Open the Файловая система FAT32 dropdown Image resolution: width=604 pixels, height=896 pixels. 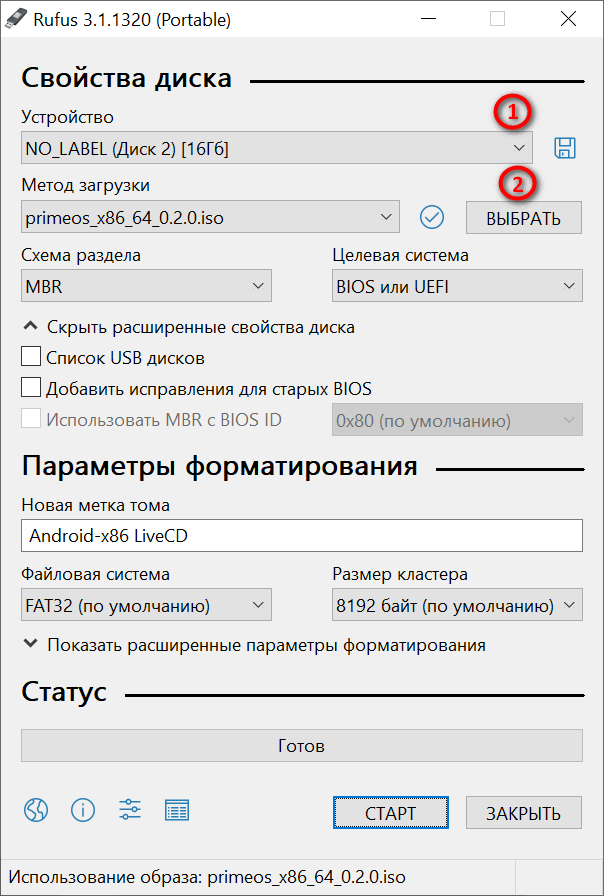tap(146, 605)
